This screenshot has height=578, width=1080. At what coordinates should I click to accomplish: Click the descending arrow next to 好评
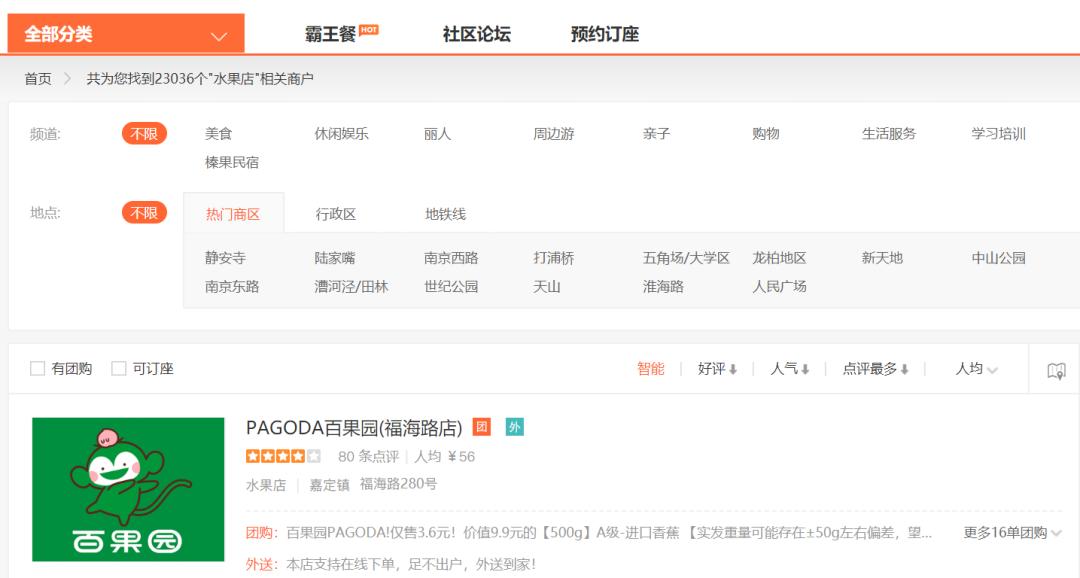[x=735, y=369]
